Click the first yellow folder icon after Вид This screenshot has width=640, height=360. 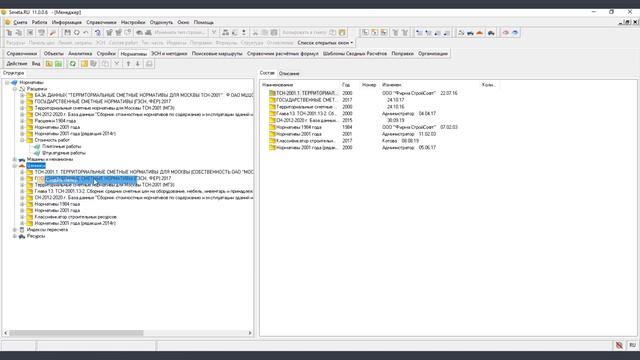pos(49,64)
